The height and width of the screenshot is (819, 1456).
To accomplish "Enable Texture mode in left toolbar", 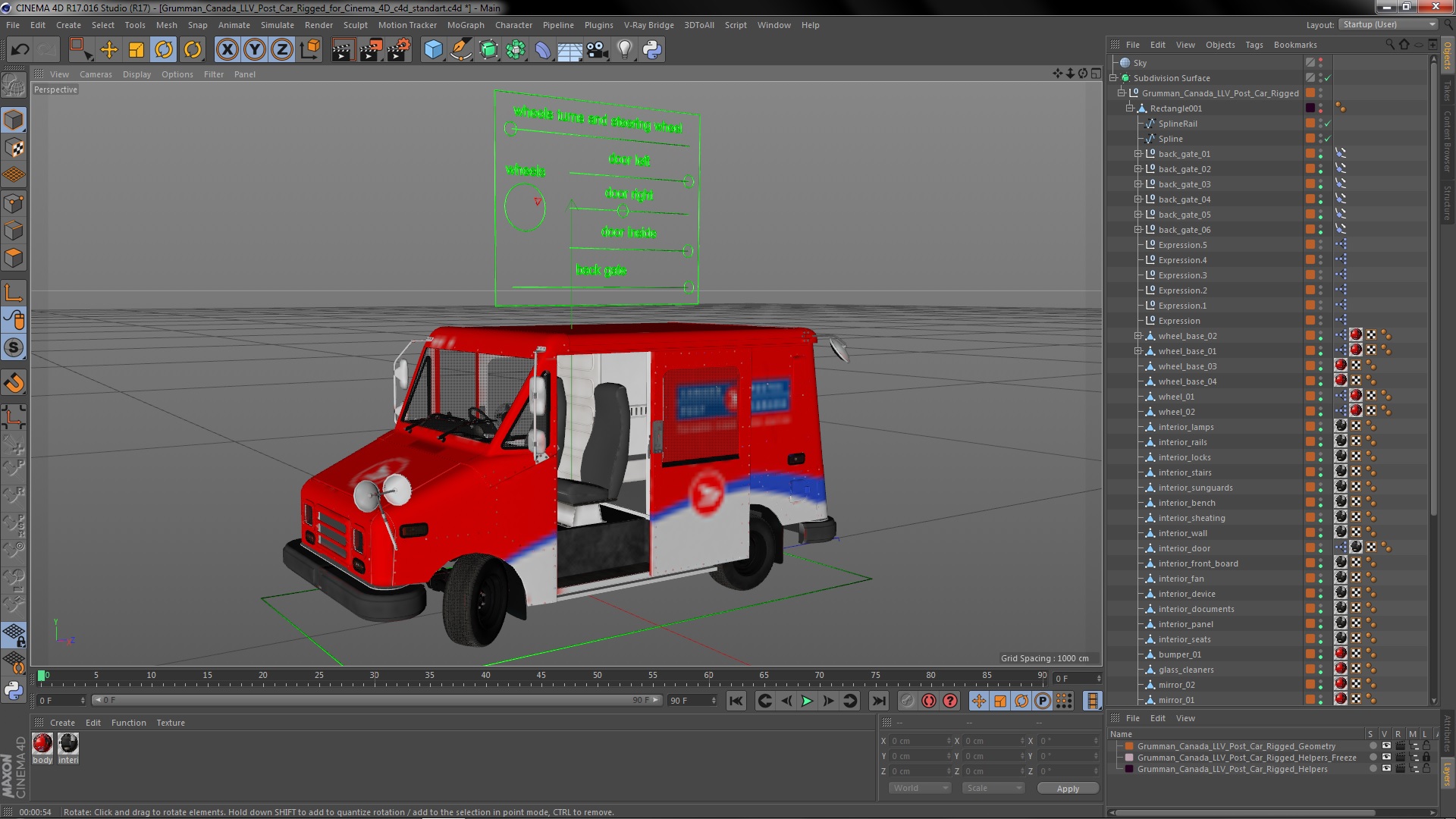I will [14, 148].
